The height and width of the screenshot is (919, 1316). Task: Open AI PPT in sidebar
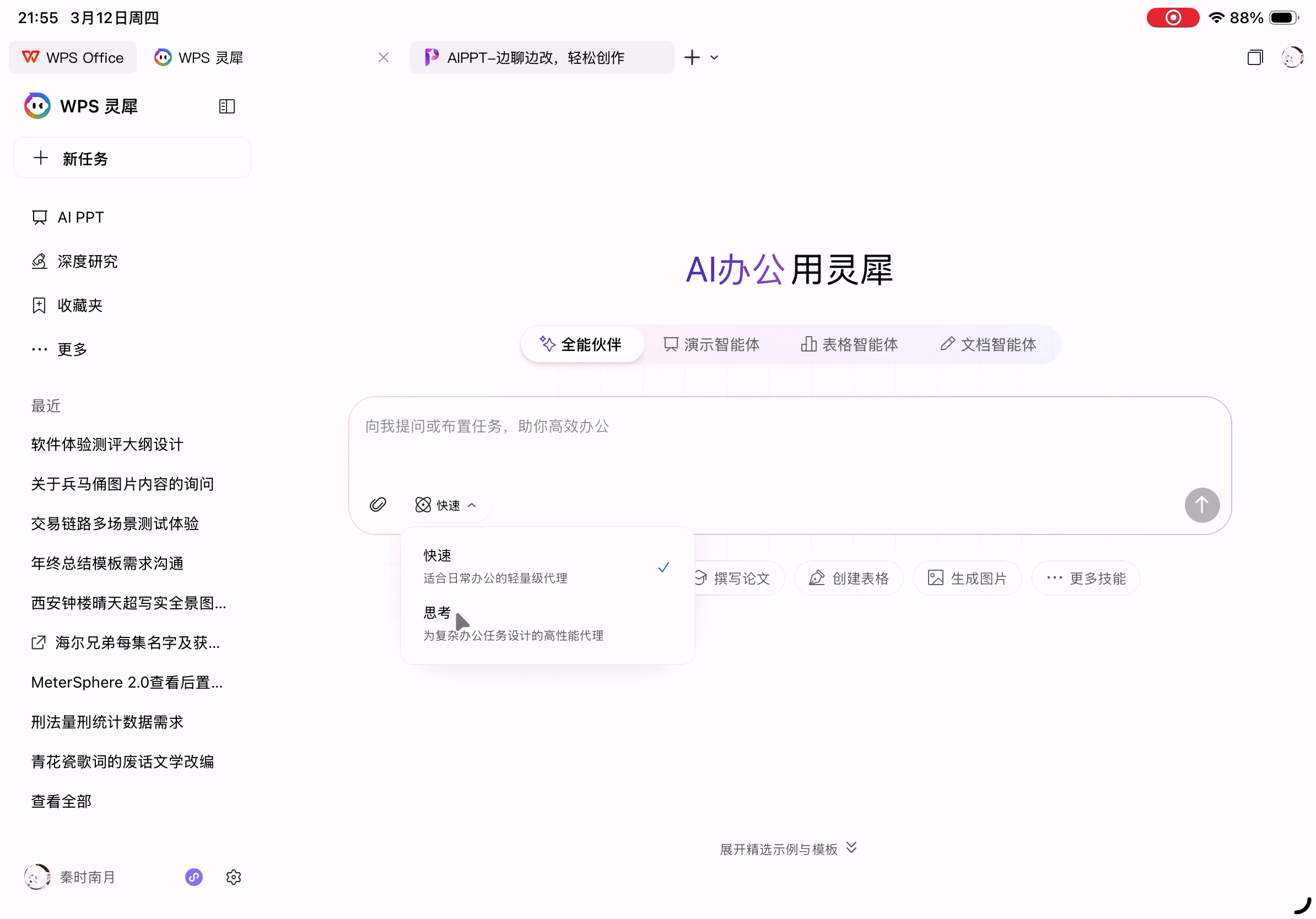pyautogui.click(x=80, y=217)
